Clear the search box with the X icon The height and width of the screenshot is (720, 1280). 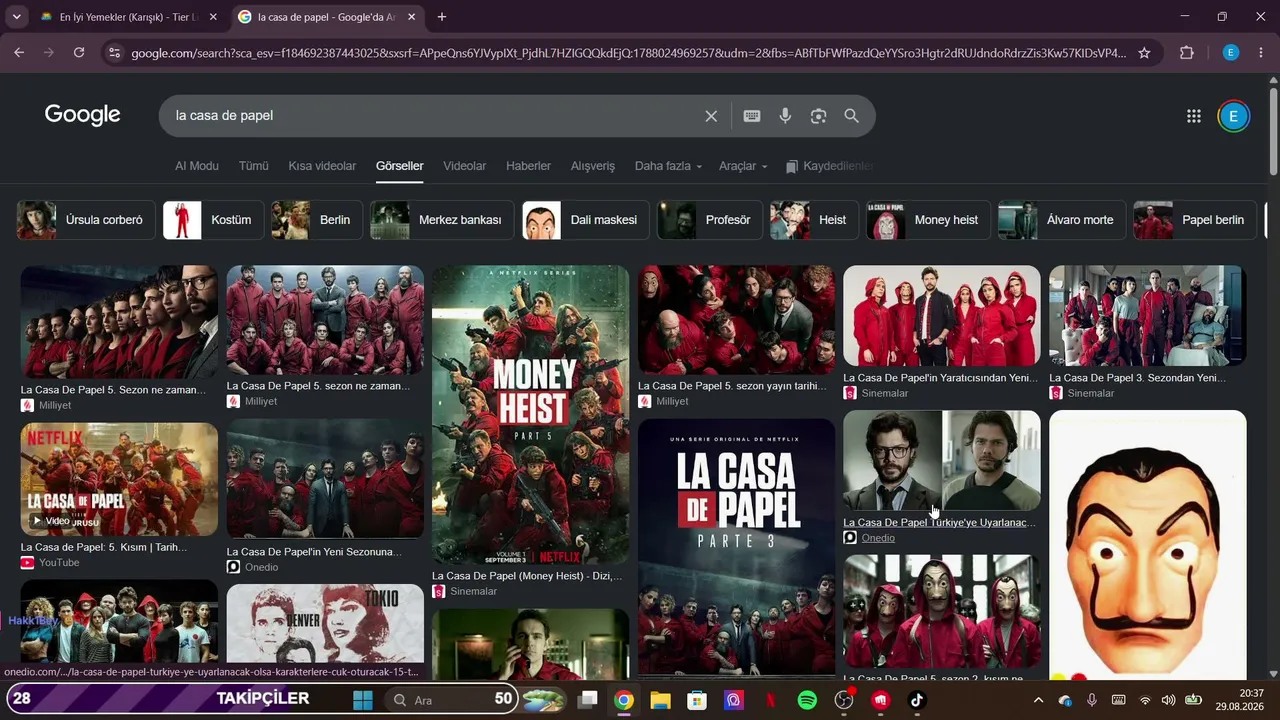711,116
